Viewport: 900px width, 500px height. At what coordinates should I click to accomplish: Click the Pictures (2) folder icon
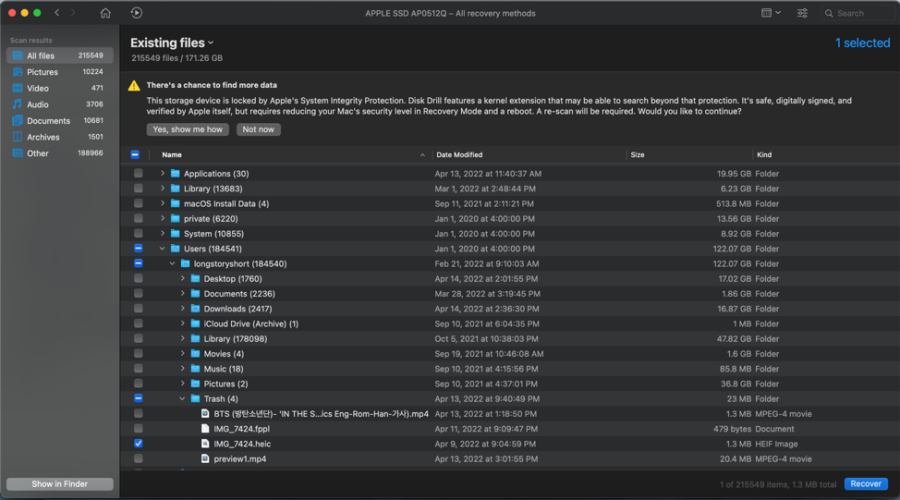pyautogui.click(x=195, y=383)
